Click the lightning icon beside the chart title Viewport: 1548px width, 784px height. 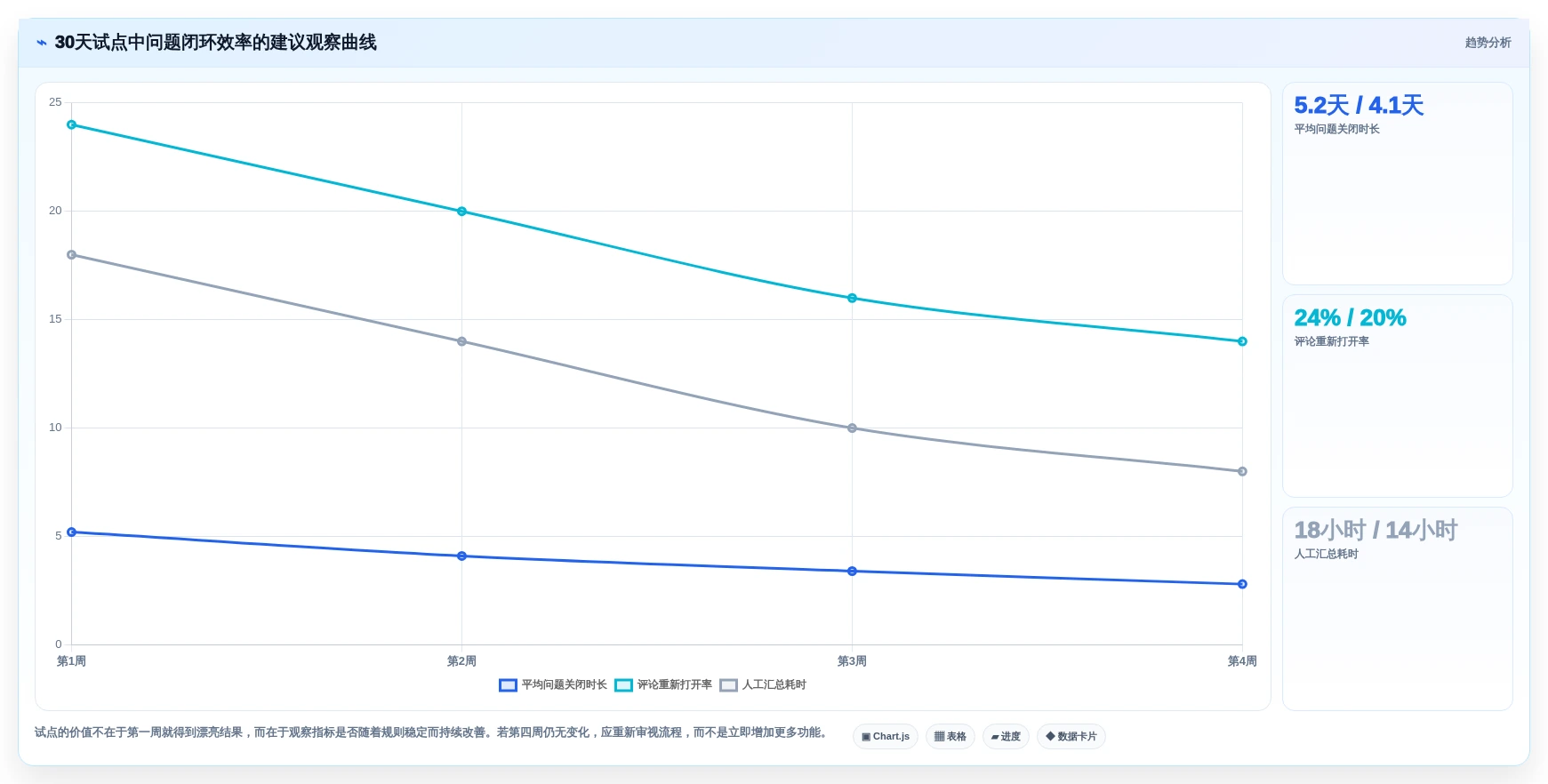[x=42, y=43]
